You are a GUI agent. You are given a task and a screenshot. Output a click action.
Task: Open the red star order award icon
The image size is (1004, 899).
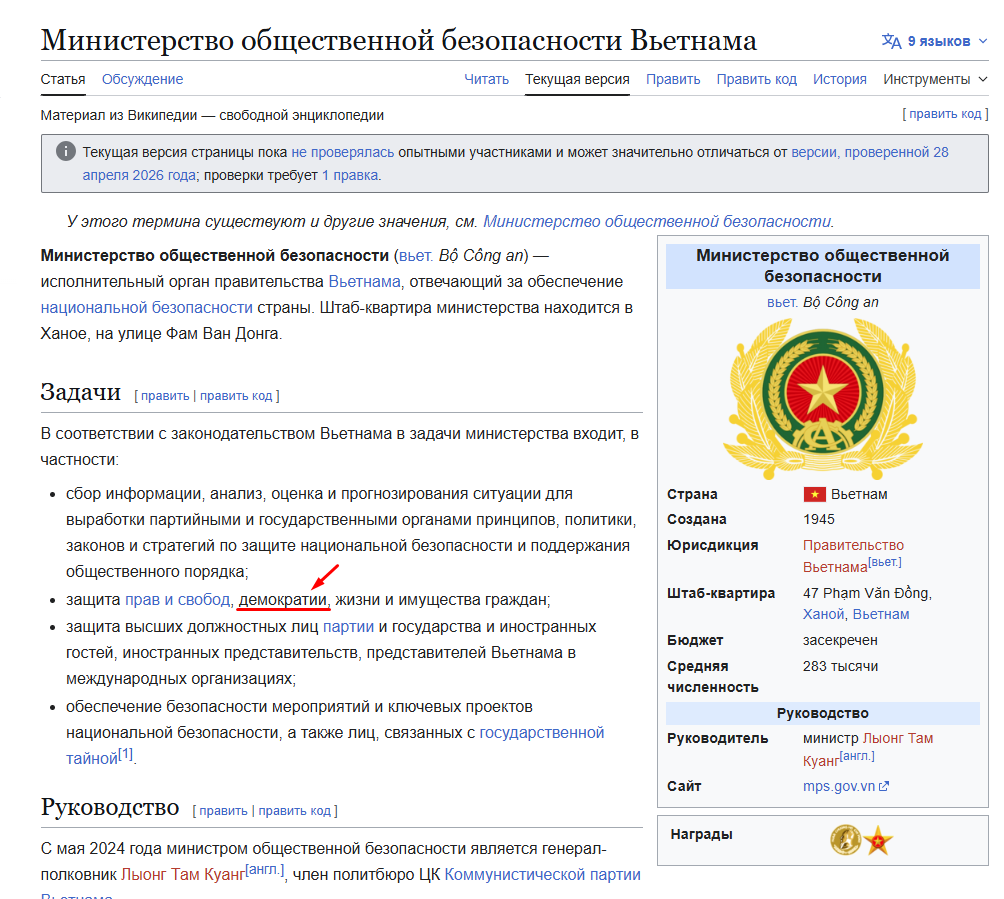pyautogui.click(x=878, y=841)
